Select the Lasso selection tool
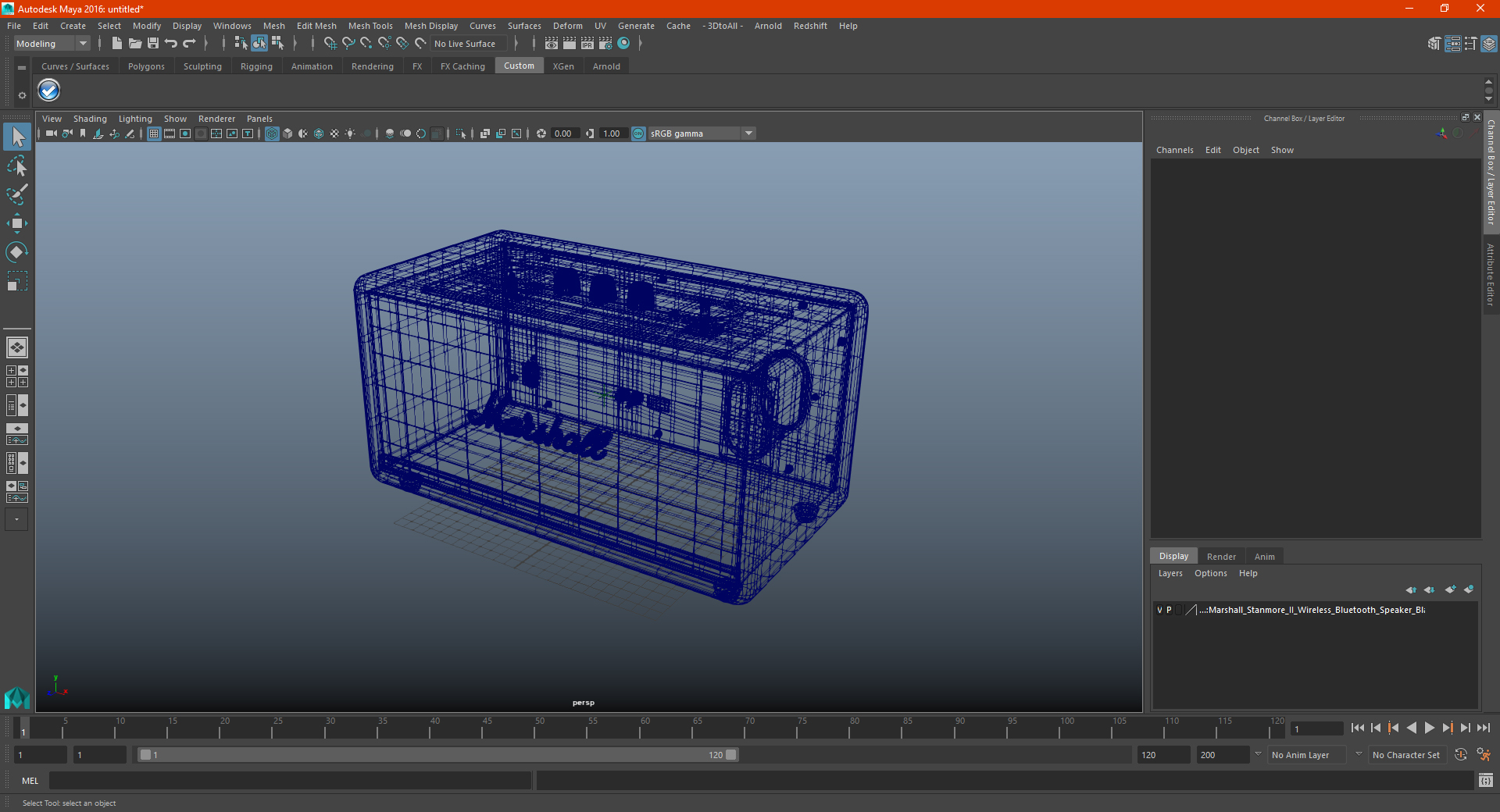This screenshot has height=812, width=1500. (17, 166)
